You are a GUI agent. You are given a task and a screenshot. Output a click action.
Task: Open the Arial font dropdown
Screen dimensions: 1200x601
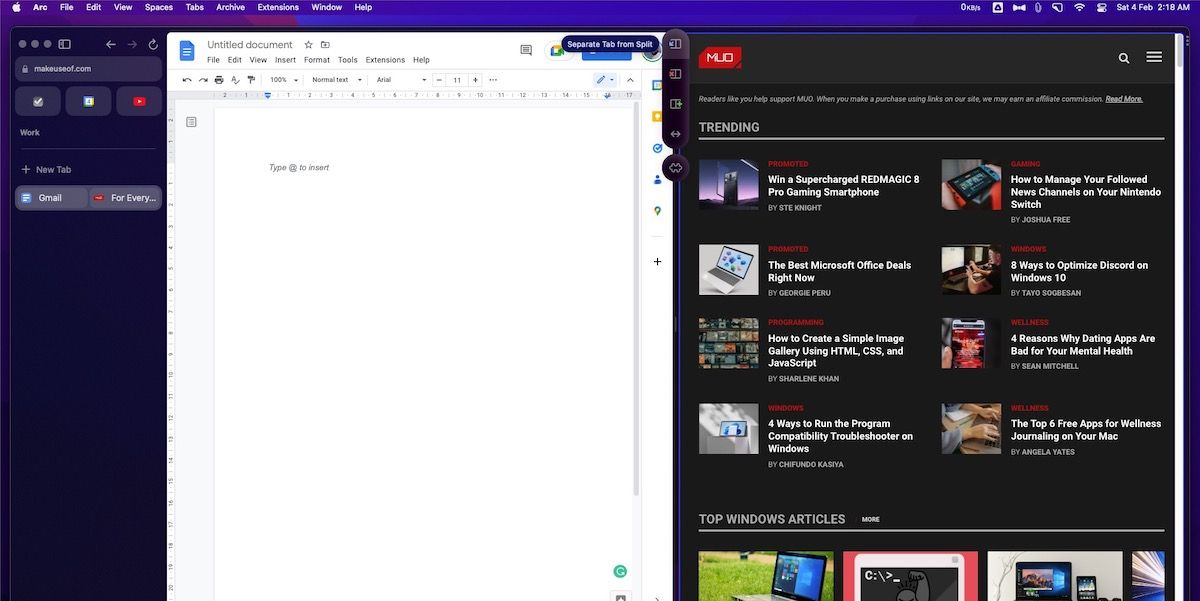pos(400,80)
